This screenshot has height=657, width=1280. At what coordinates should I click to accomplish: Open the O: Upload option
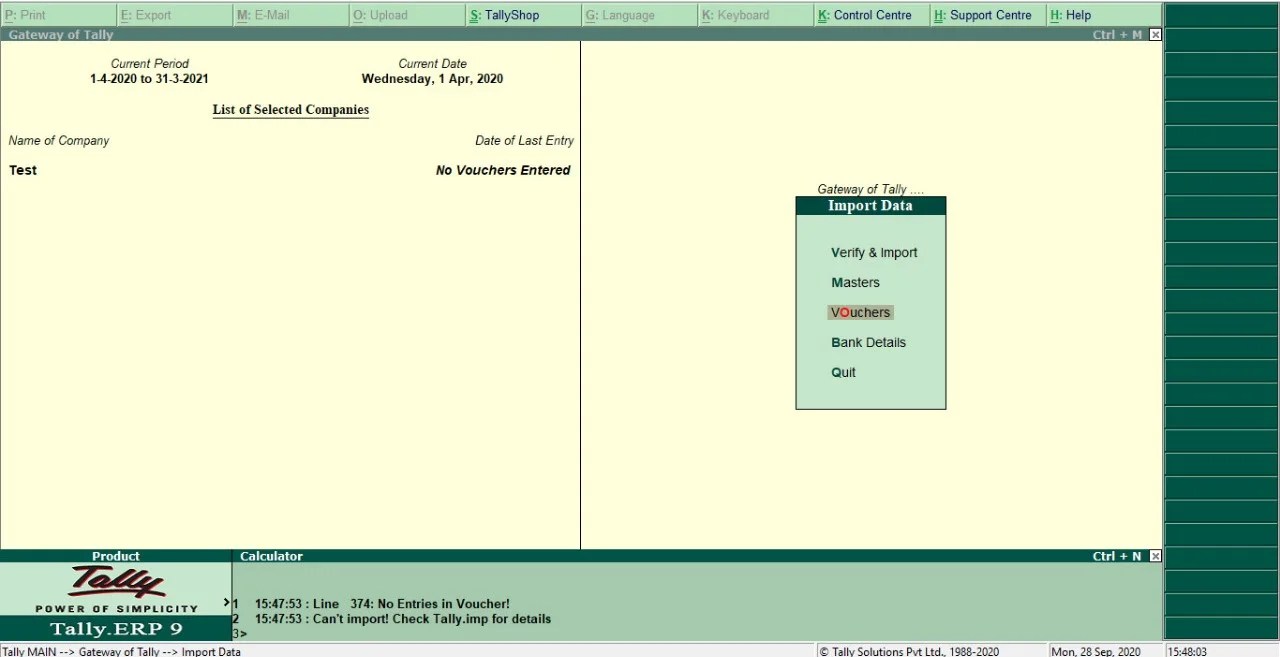pyautogui.click(x=407, y=15)
